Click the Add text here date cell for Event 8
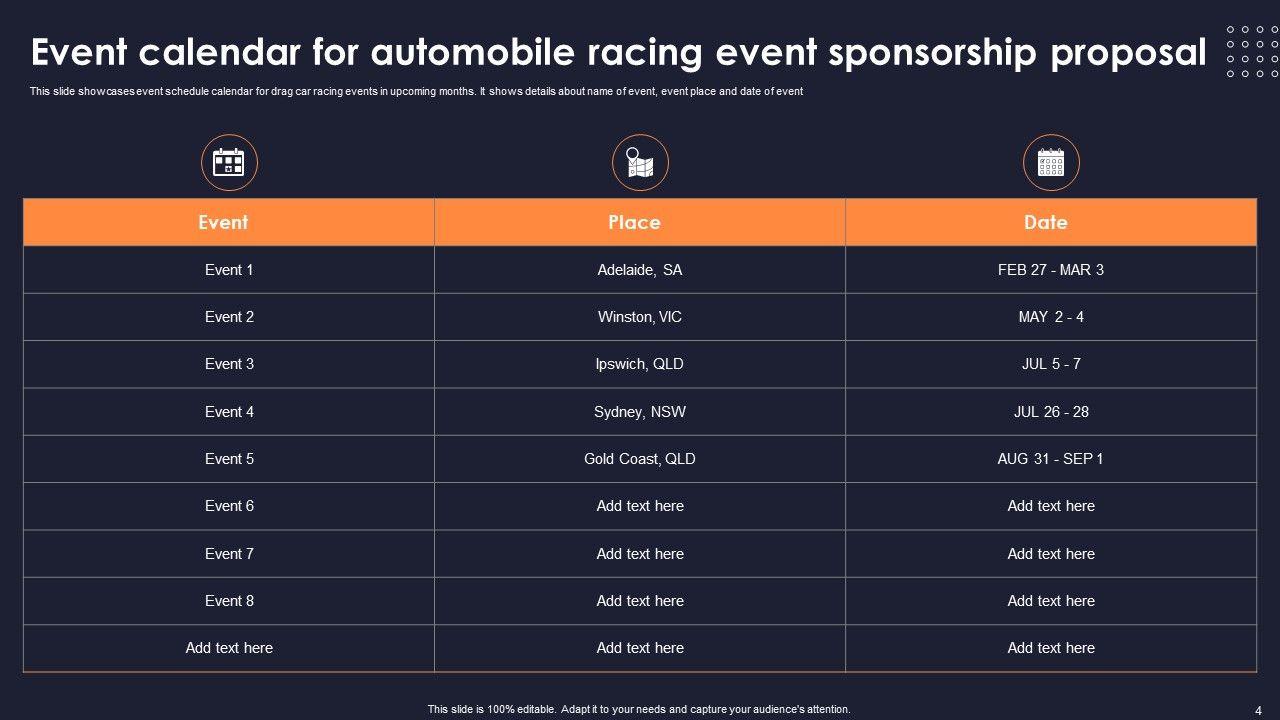The height and width of the screenshot is (720, 1280). click(x=1051, y=601)
